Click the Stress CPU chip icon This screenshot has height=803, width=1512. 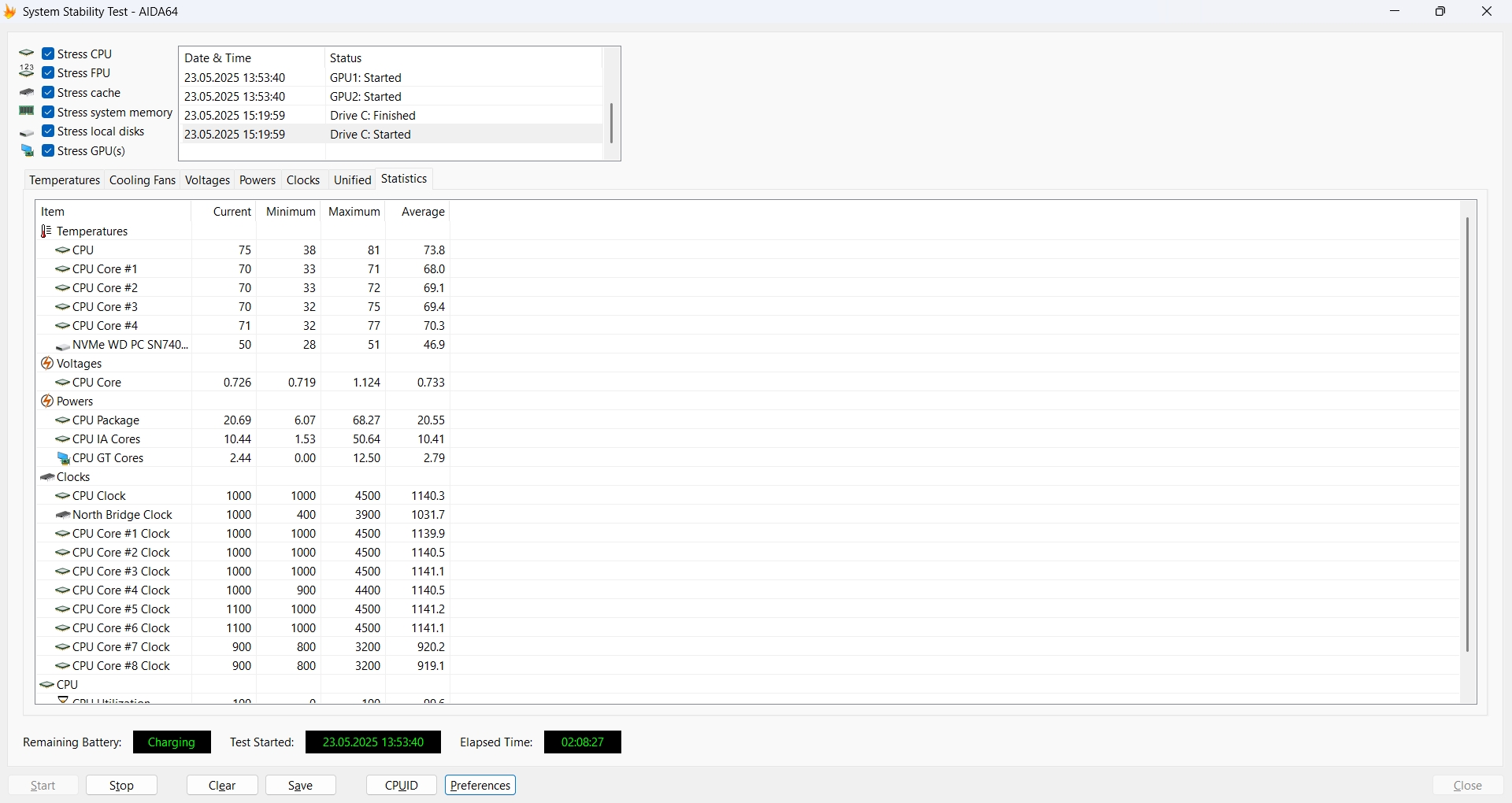(x=27, y=54)
